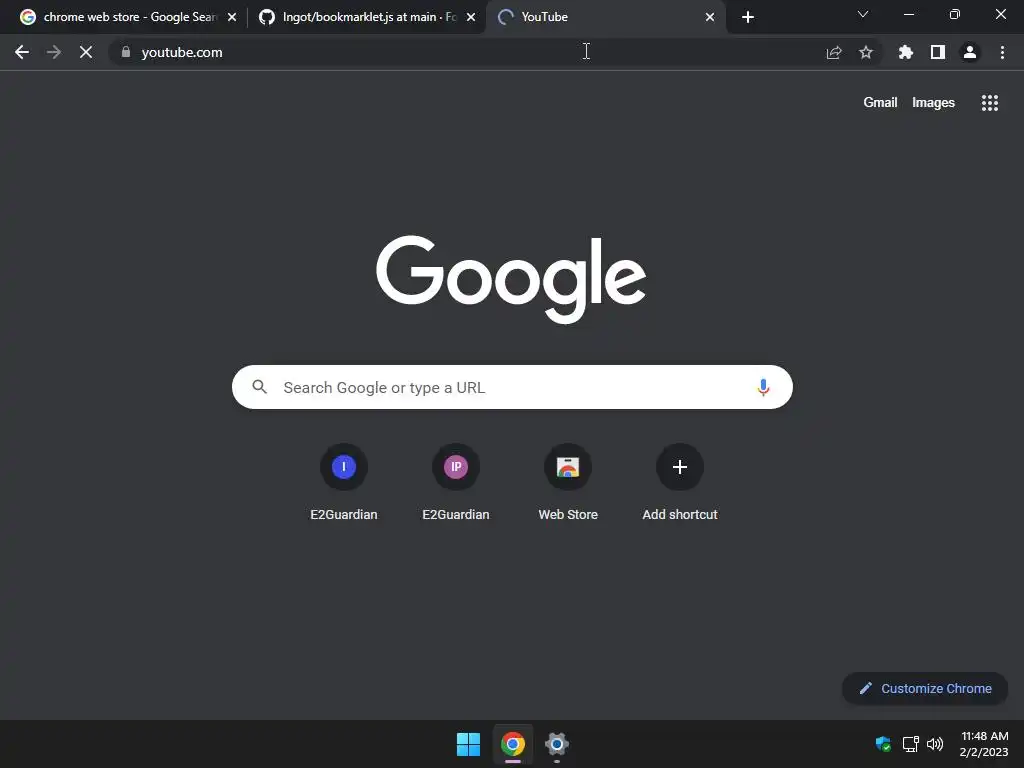
Task: Open the Gmail link
Action: coord(880,103)
